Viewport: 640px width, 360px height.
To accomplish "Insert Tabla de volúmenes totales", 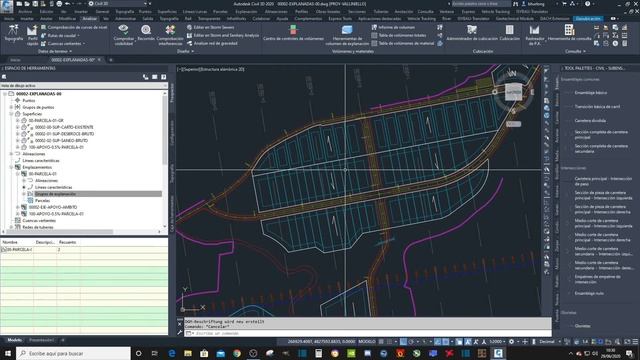I will [x=398, y=36].
